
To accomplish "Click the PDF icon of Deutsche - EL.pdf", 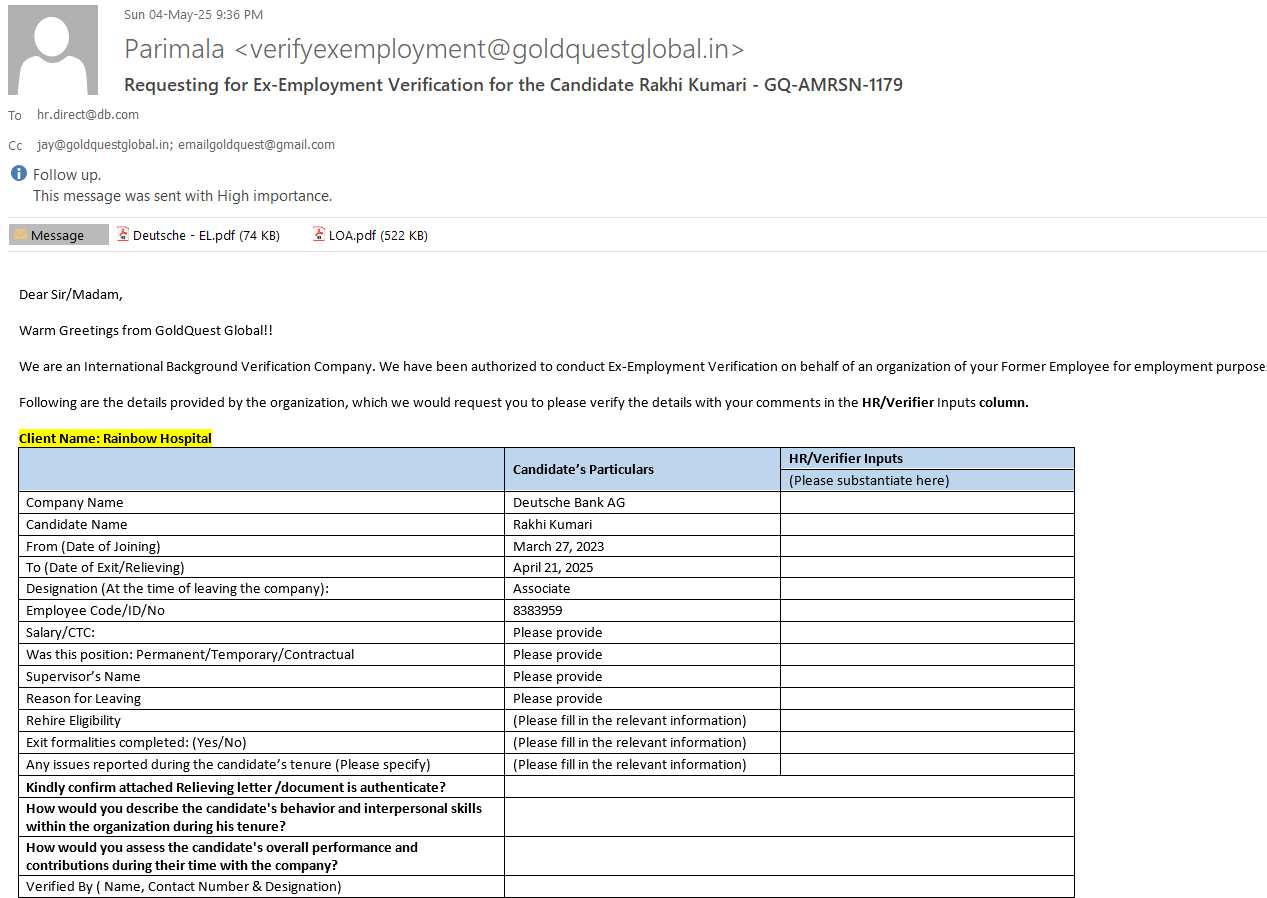I will (123, 235).
